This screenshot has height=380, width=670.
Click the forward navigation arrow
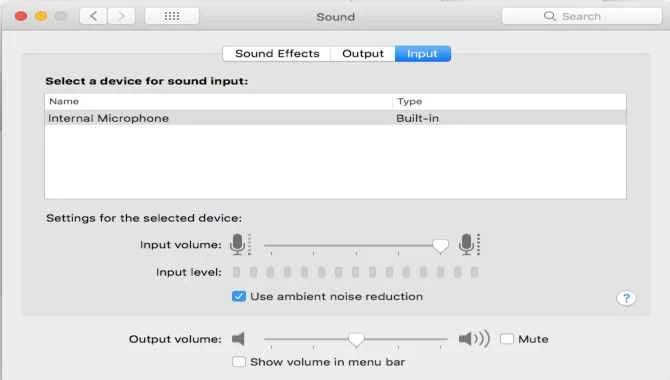click(x=121, y=16)
